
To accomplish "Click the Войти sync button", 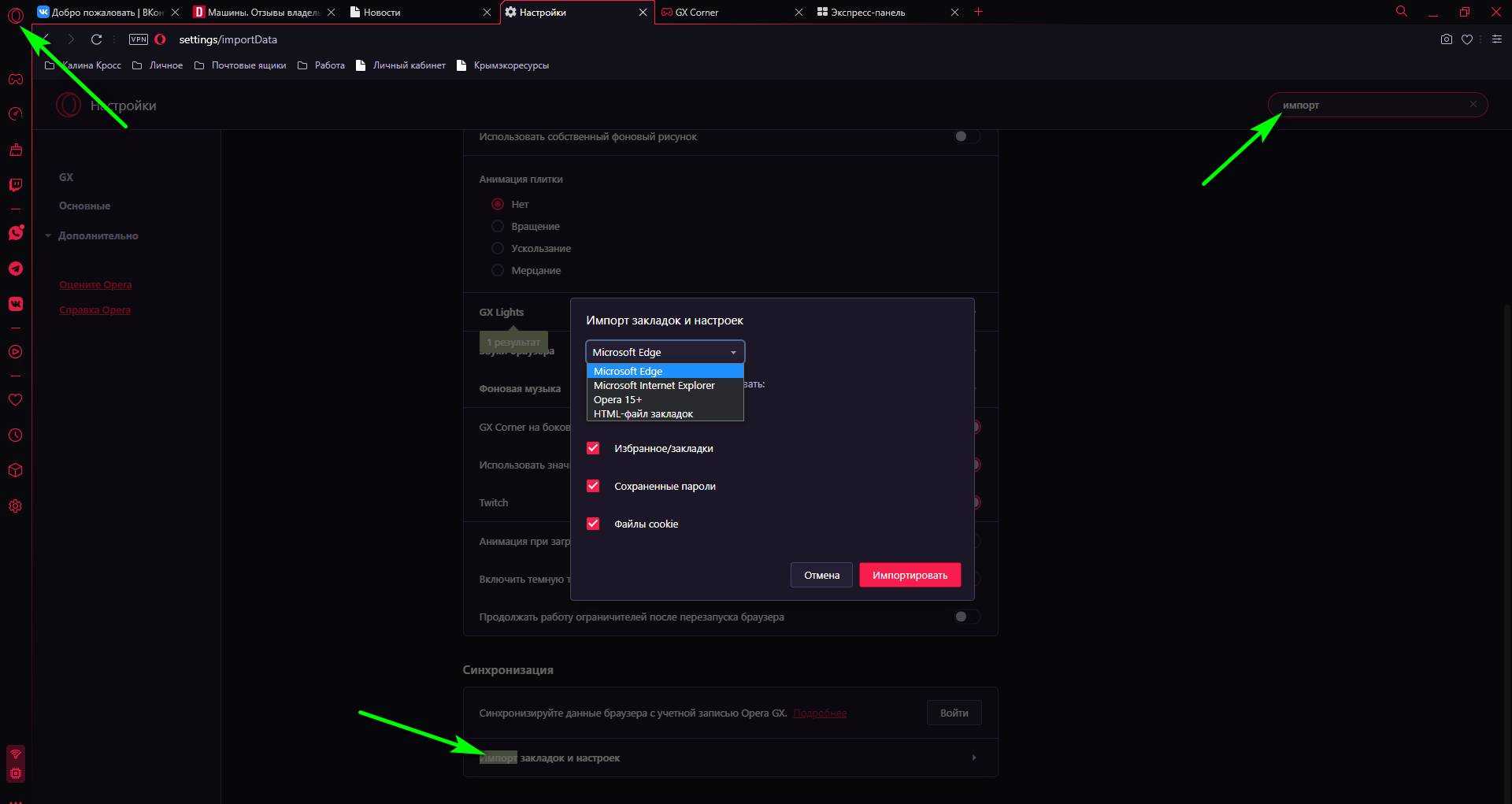I will (954, 713).
